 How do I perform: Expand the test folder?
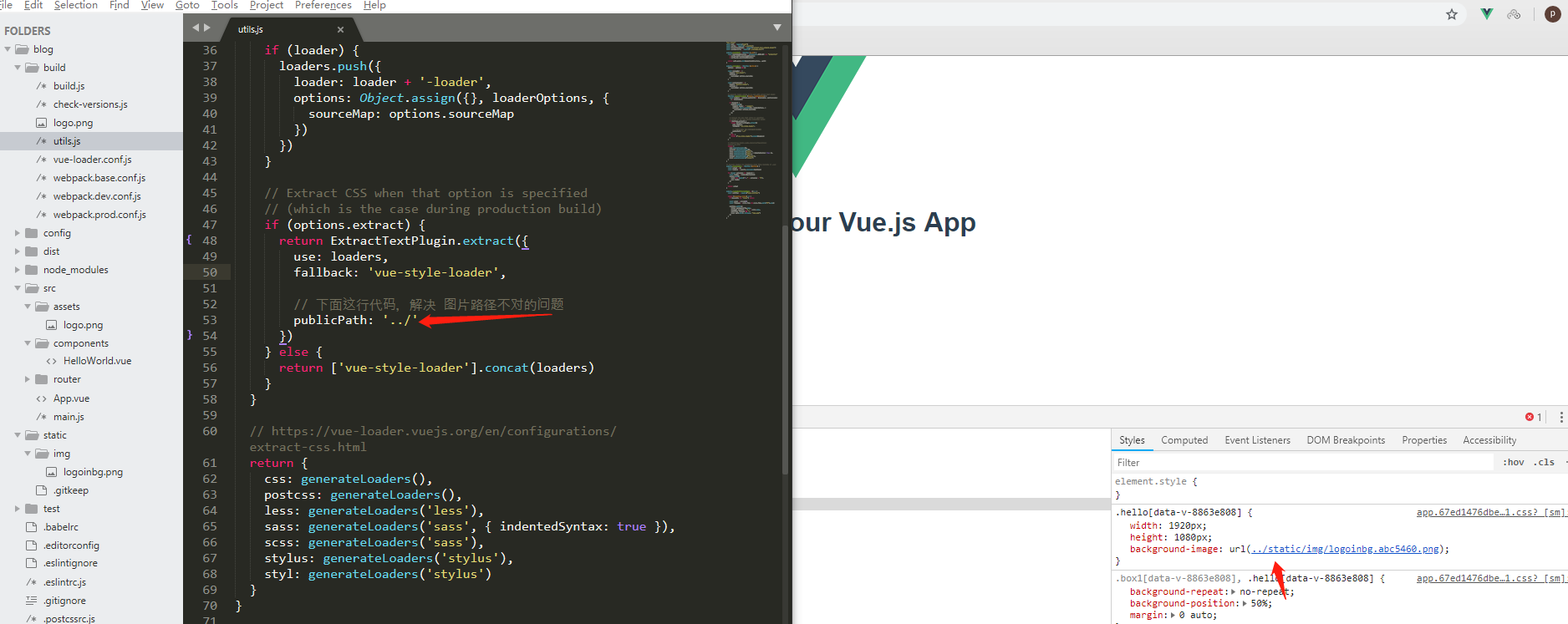18,509
